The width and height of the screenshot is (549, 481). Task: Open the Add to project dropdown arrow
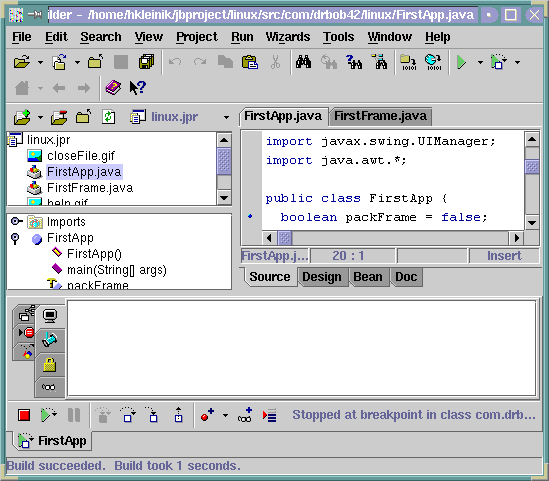40,118
